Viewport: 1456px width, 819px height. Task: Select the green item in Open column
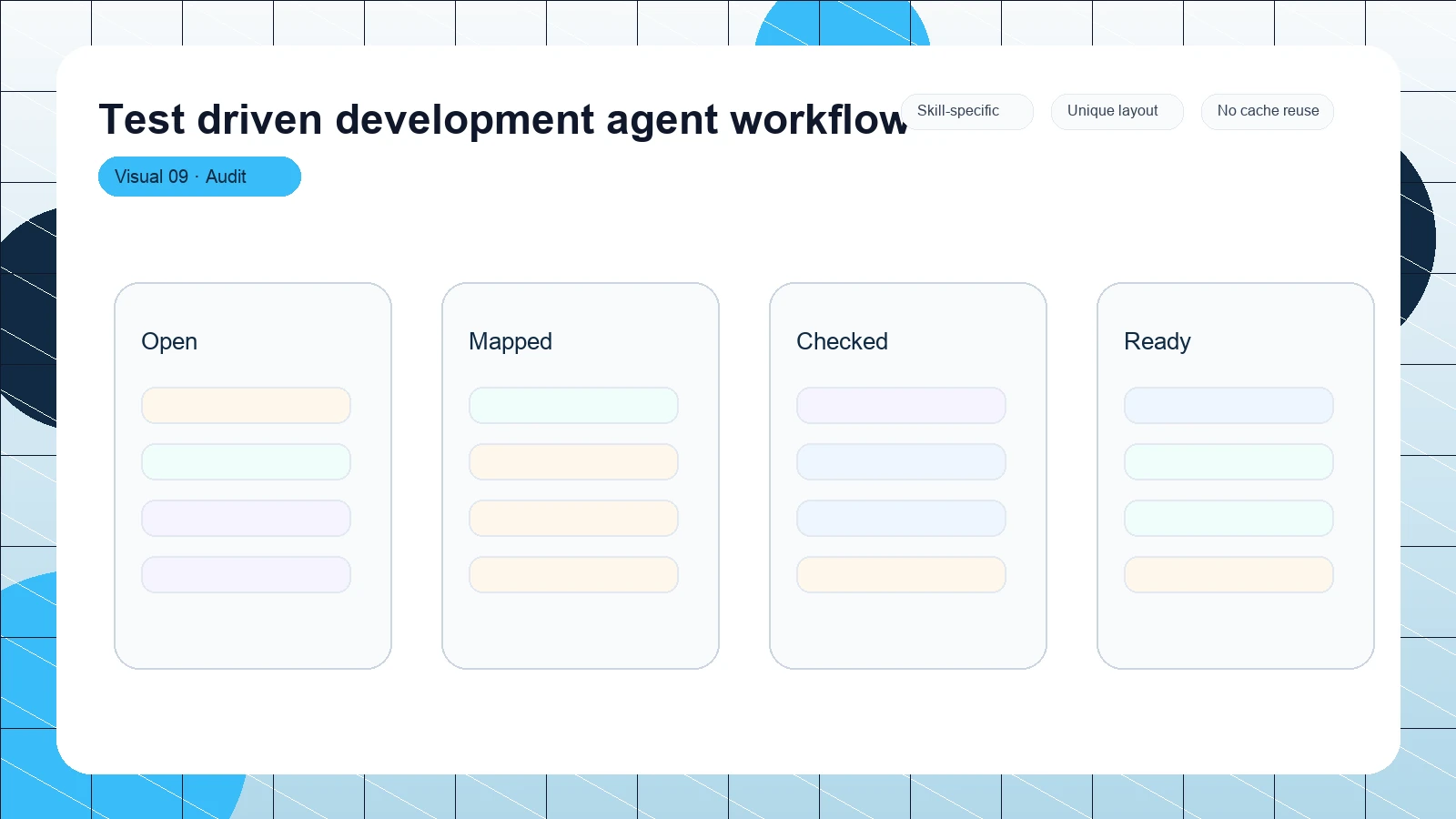click(x=246, y=461)
